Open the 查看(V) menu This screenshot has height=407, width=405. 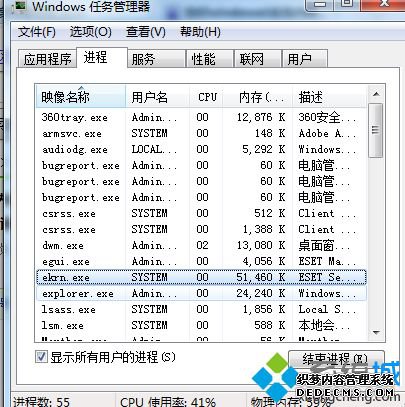[x=146, y=32]
